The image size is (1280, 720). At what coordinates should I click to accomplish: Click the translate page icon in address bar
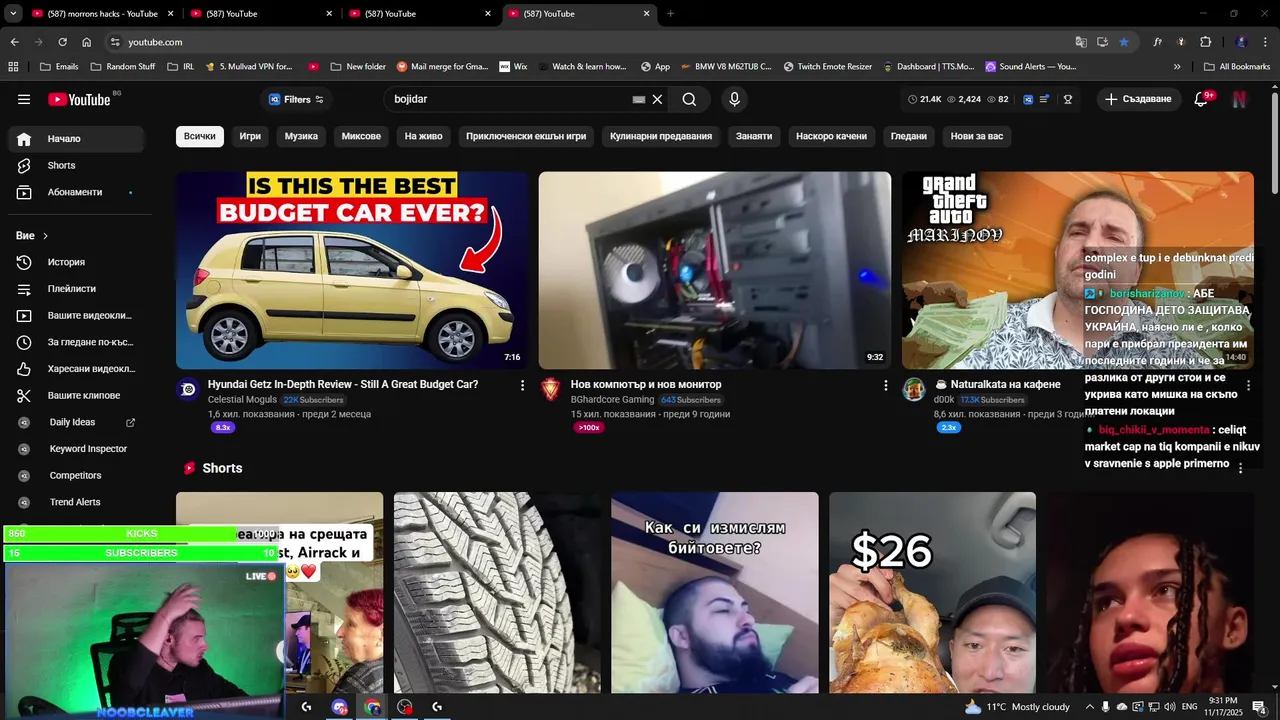pos(1081,42)
